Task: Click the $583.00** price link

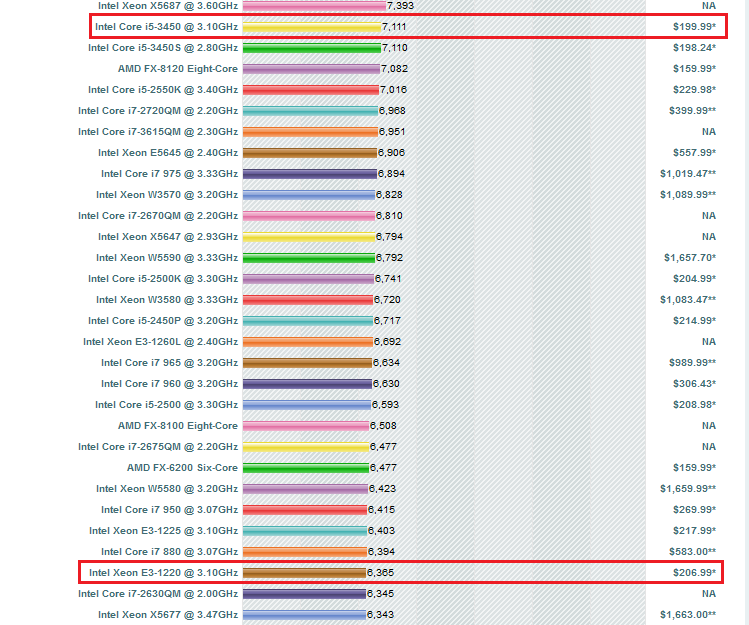Action: coord(693,552)
